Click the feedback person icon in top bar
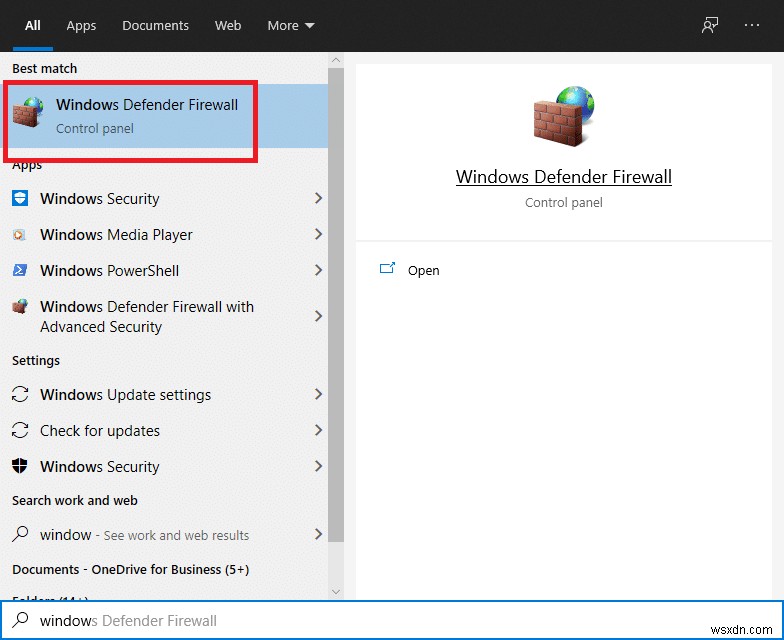 pos(710,25)
